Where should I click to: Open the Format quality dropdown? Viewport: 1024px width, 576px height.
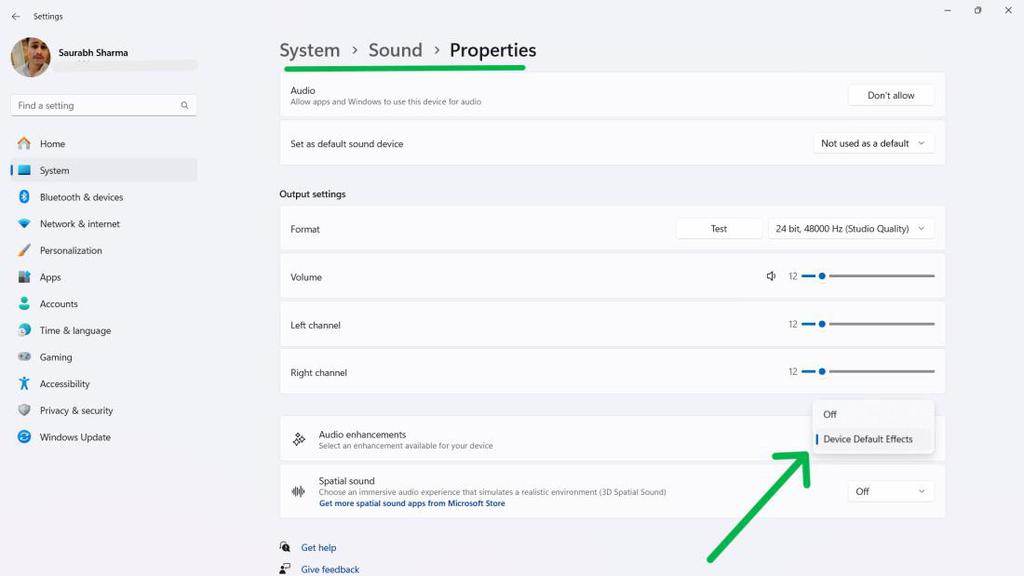[852, 229]
